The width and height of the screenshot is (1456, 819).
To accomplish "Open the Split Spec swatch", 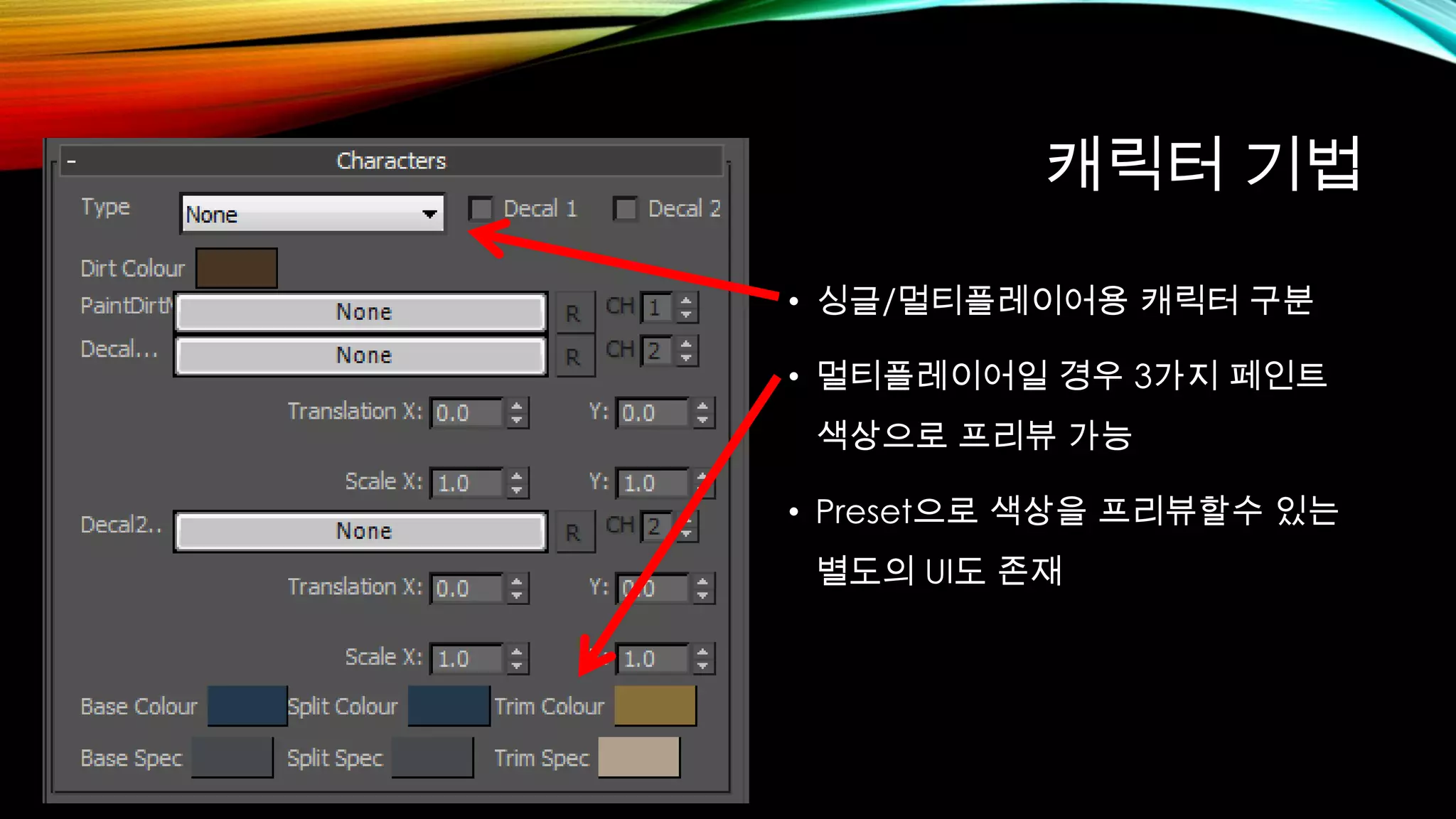I will pyautogui.click(x=432, y=758).
